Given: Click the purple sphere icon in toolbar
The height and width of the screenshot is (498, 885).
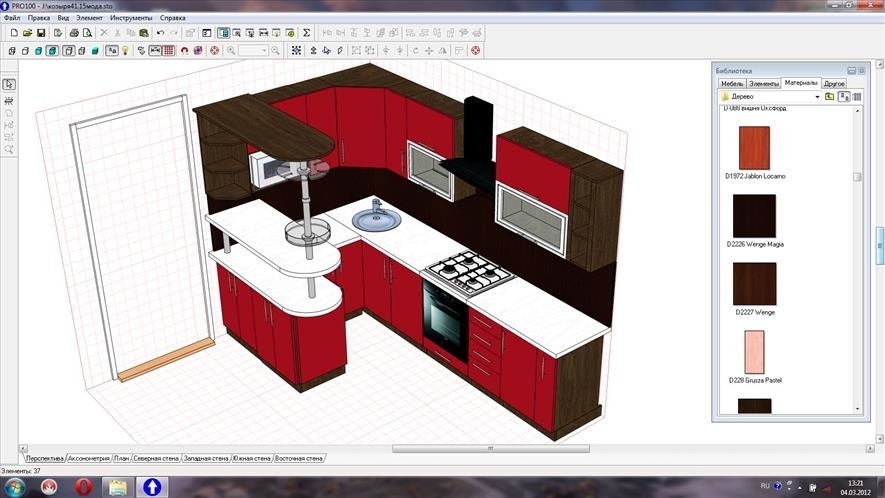Looking at the screenshot, I should pos(198,51).
